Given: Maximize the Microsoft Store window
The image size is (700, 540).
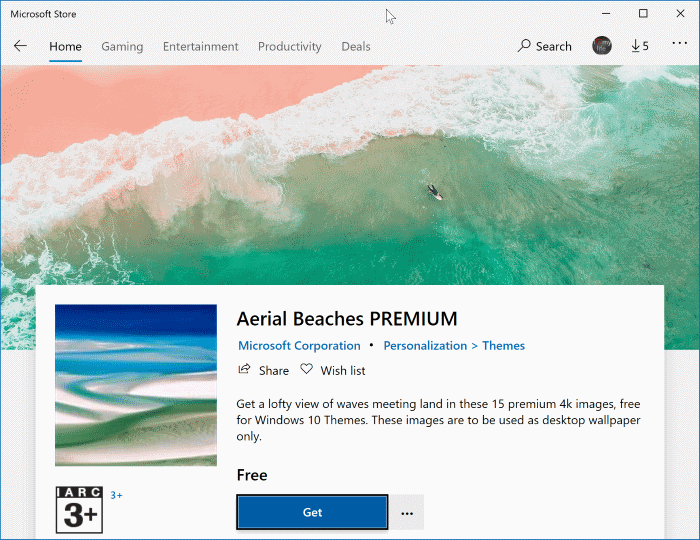Looking at the screenshot, I should pos(643,14).
